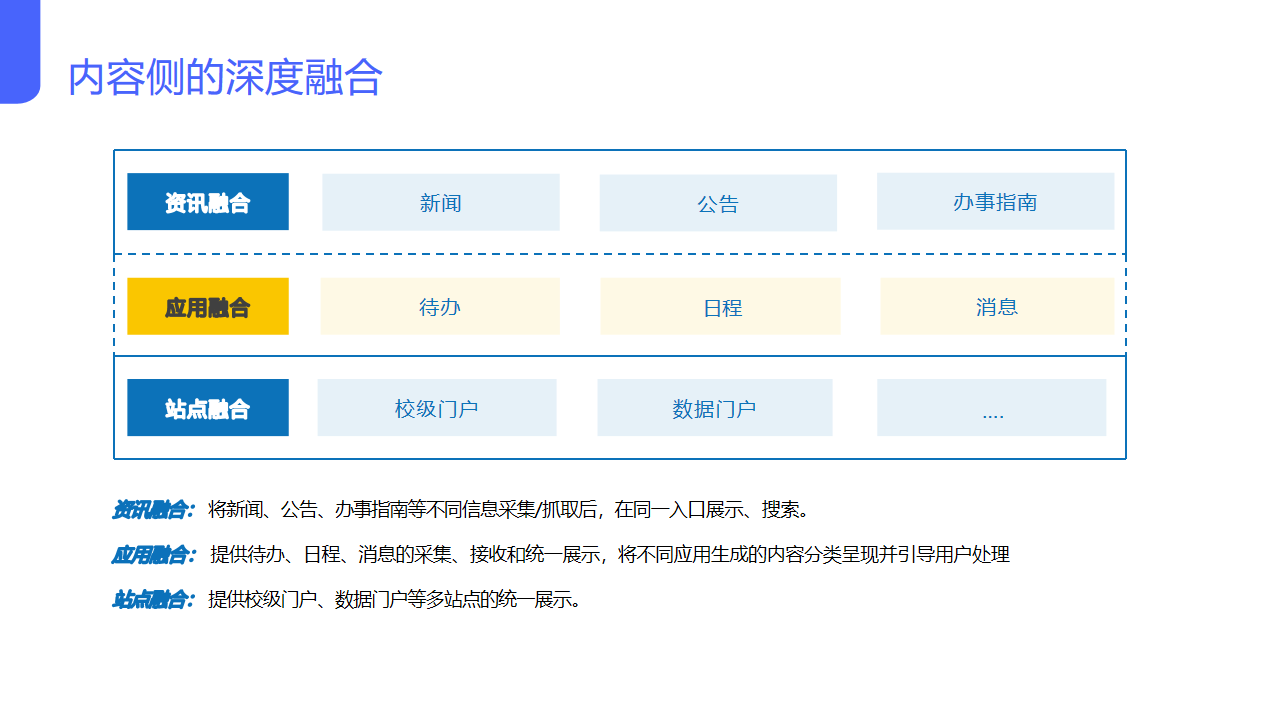Open the 消息 card
Viewport: 1280px width, 720px height.
(x=996, y=307)
